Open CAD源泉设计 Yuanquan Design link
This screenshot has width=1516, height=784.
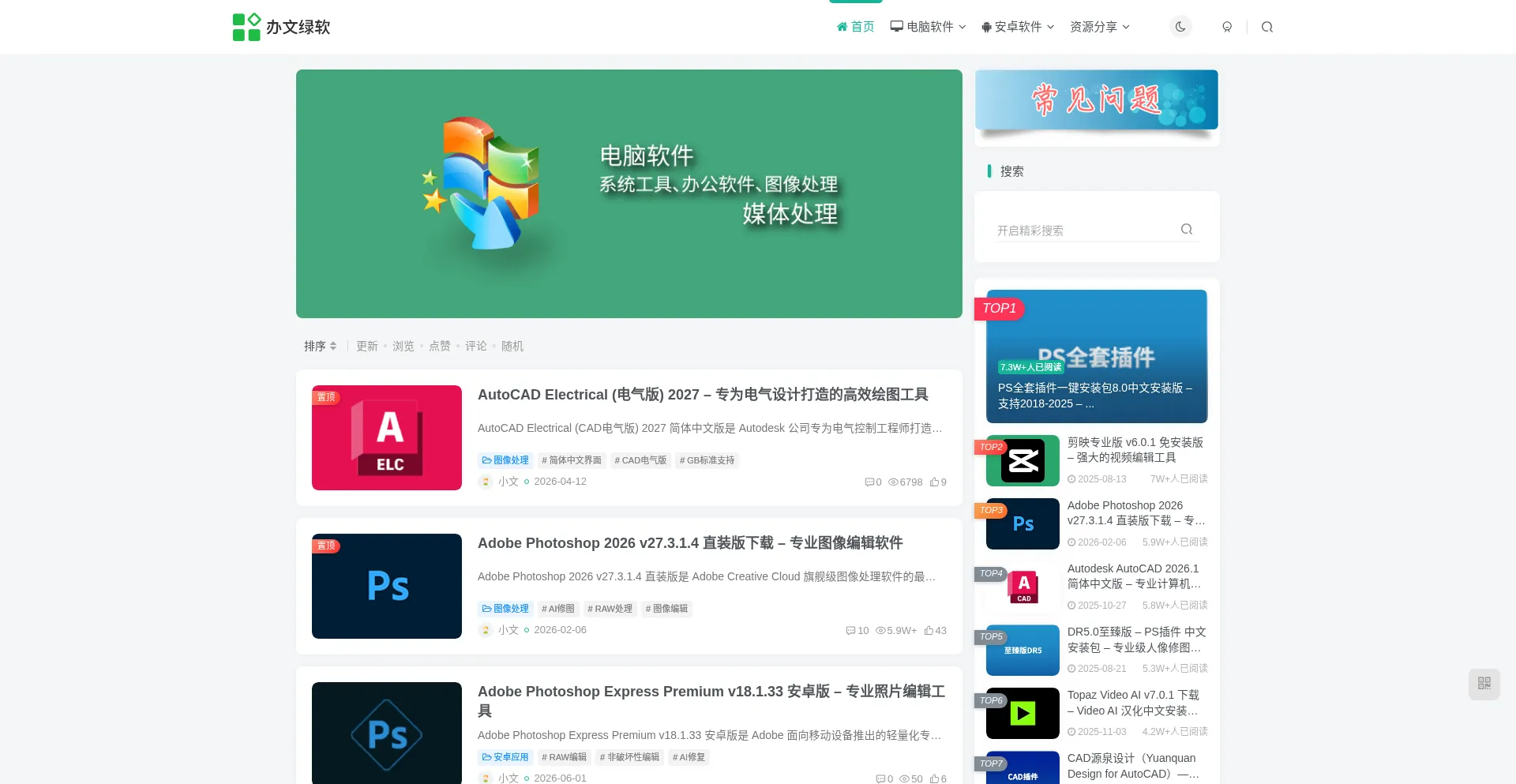click(x=1134, y=766)
